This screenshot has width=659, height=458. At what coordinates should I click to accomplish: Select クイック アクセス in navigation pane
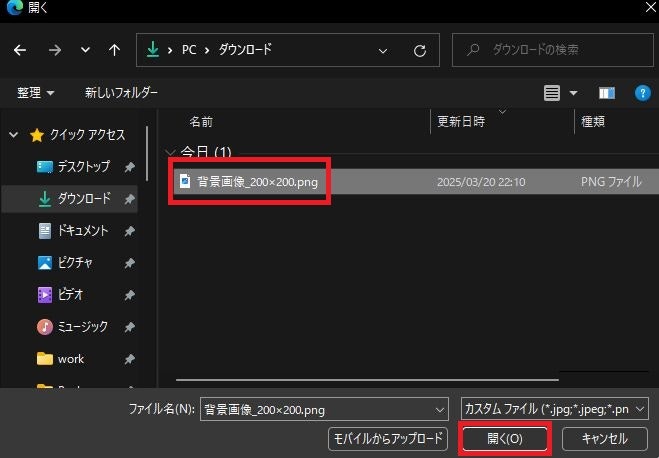click(x=88, y=135)
